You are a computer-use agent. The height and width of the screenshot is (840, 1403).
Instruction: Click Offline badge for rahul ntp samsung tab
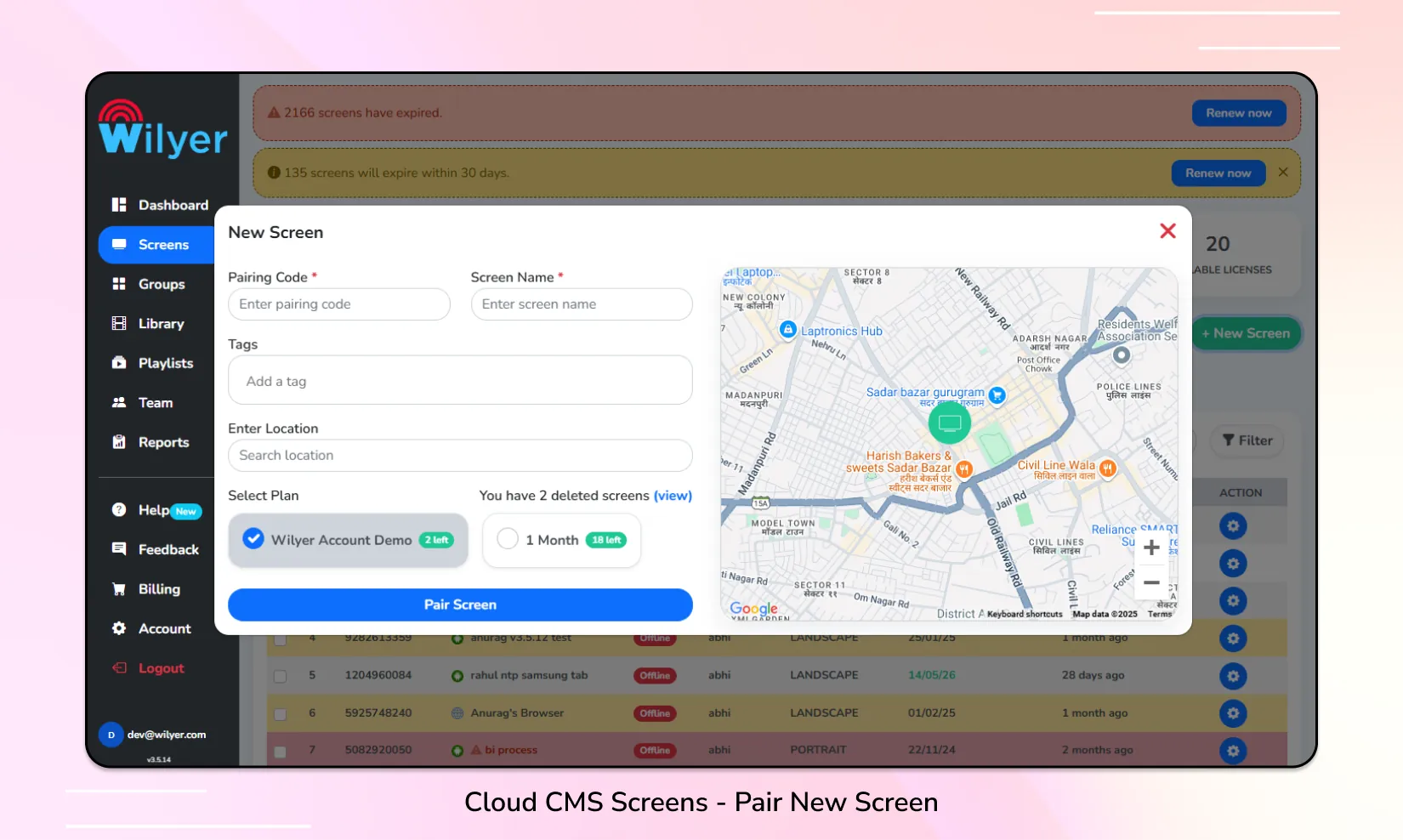(x=655, y=676)
